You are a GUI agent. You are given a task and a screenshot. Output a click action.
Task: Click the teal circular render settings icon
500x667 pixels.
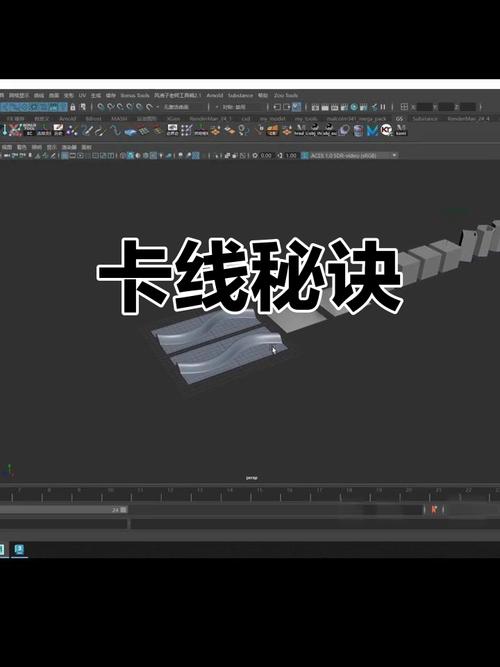pos(354,107)
